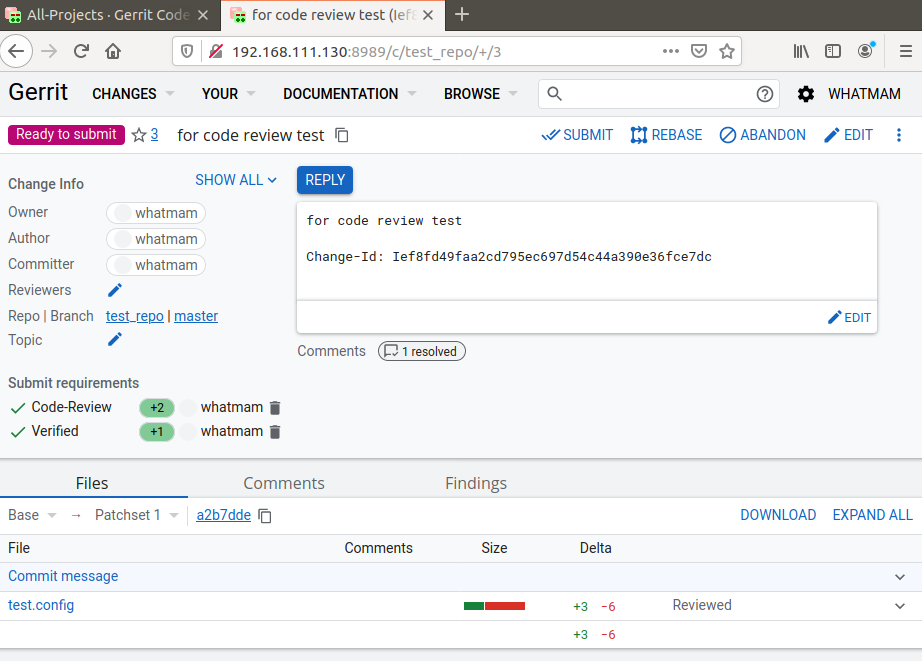
Task: Click the Author whatmam chip
Action: [x=156, y=239]
